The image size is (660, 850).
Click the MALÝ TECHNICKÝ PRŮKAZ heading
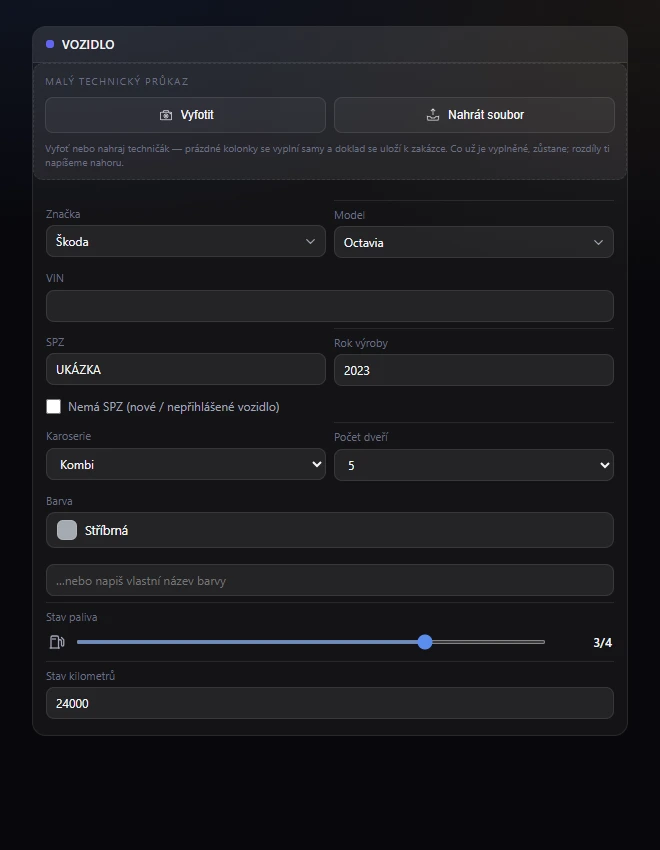click(x=117, y=81)
